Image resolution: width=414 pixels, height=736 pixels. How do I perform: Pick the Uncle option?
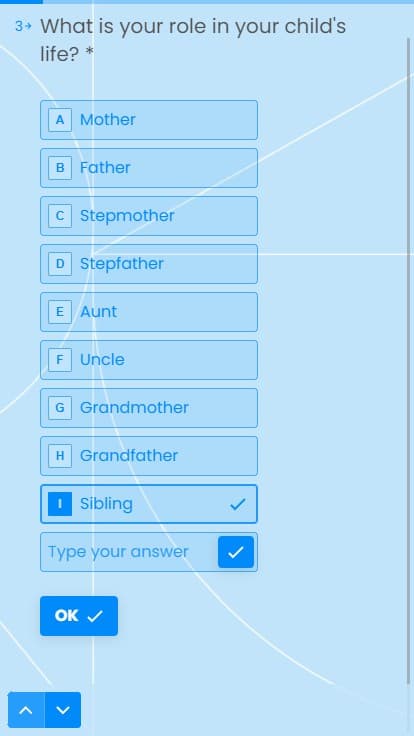pyautogui.click(x=149, y=360)
